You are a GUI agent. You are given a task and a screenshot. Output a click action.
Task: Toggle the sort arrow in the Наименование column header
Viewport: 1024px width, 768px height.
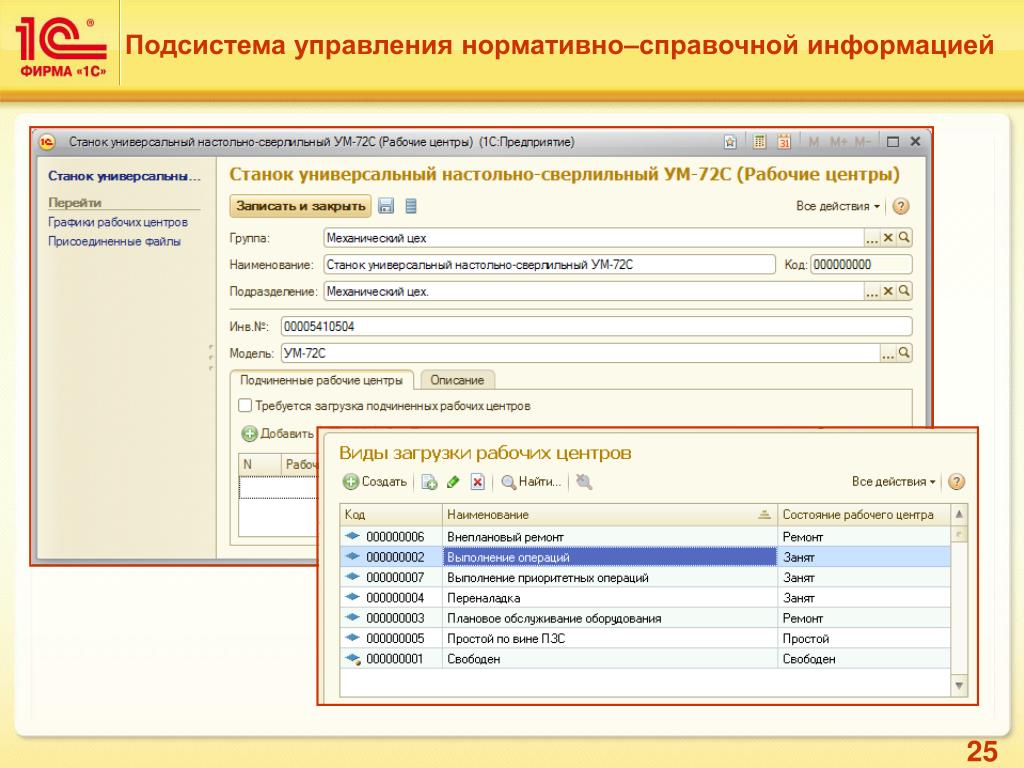point(764,515)
